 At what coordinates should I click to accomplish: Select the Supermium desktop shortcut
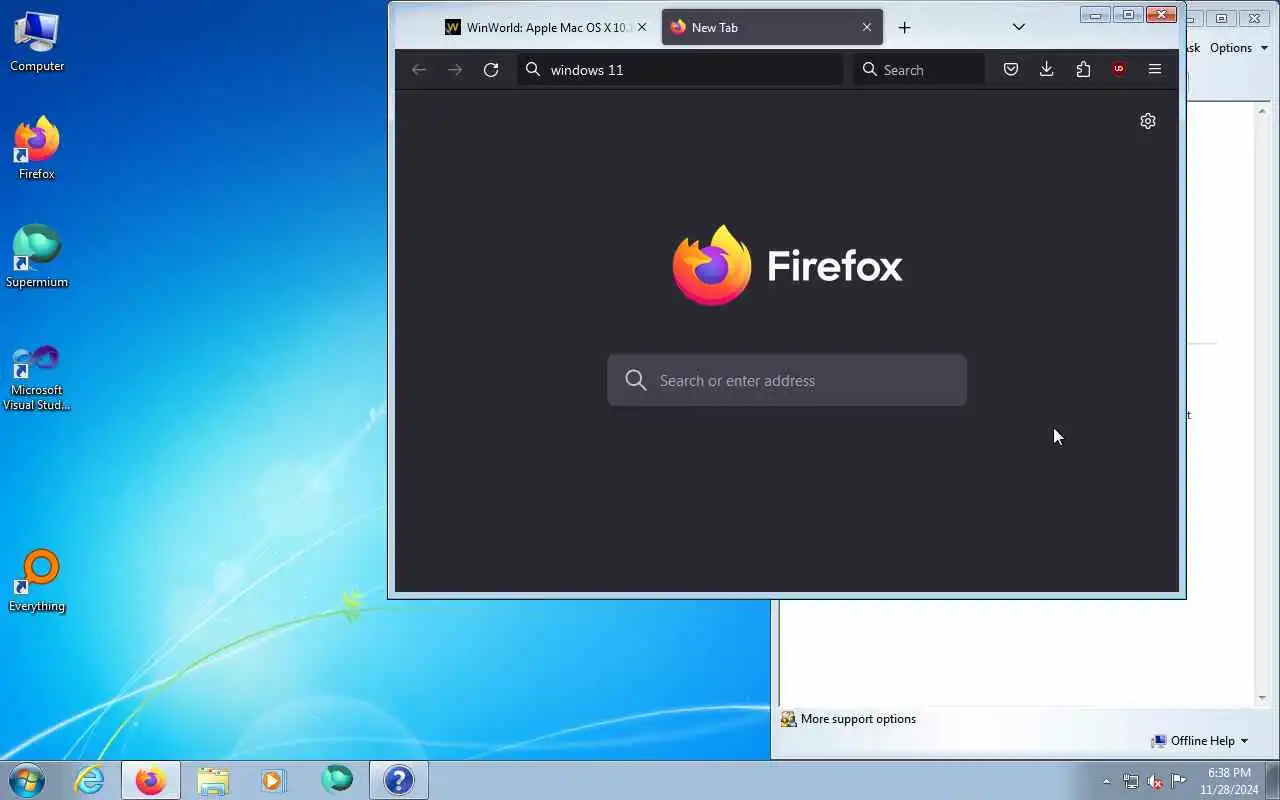[x=37, y=256]
